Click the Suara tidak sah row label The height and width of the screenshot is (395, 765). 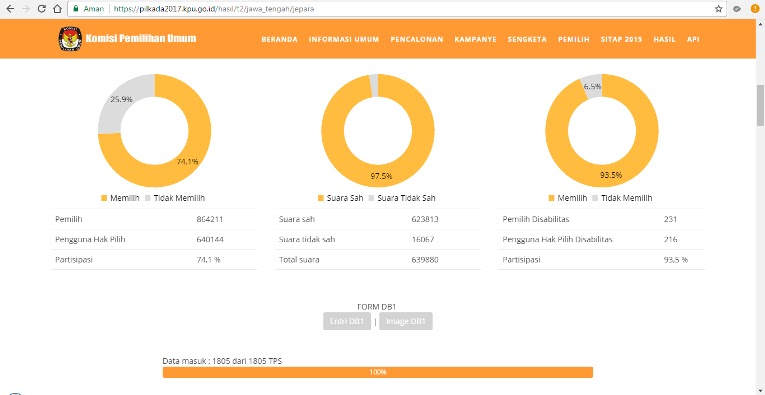point(307,240)
